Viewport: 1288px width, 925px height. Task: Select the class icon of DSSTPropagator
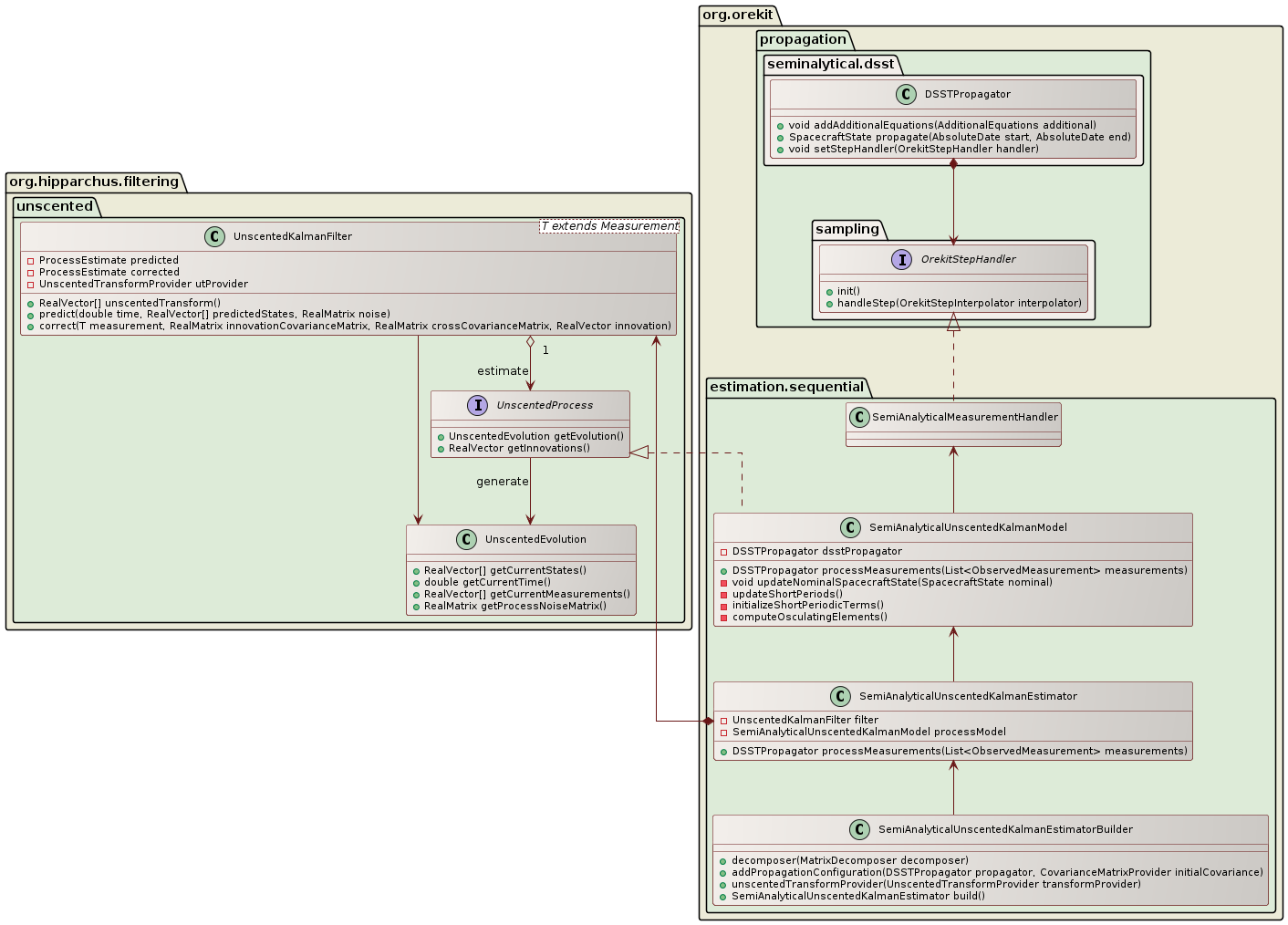pyautogui.click(x=904, y=94)
